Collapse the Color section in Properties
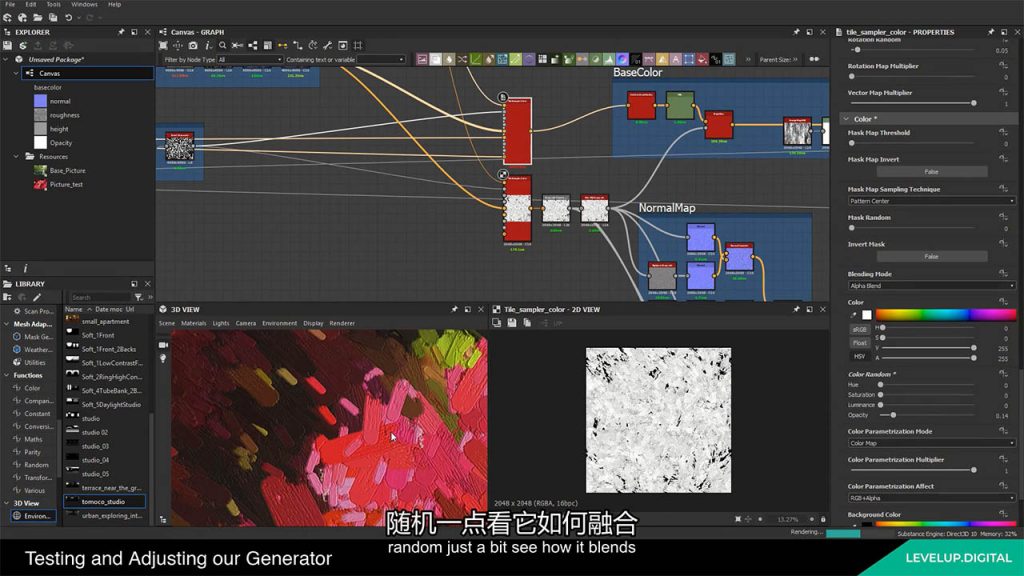 [848, 119]
